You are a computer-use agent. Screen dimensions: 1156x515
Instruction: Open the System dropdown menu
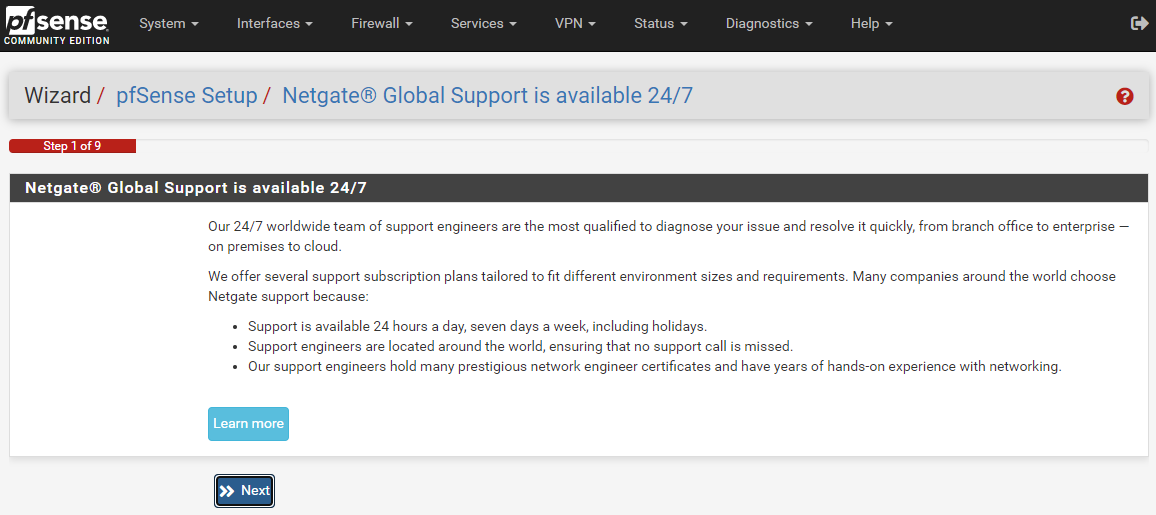pos(169,24)
